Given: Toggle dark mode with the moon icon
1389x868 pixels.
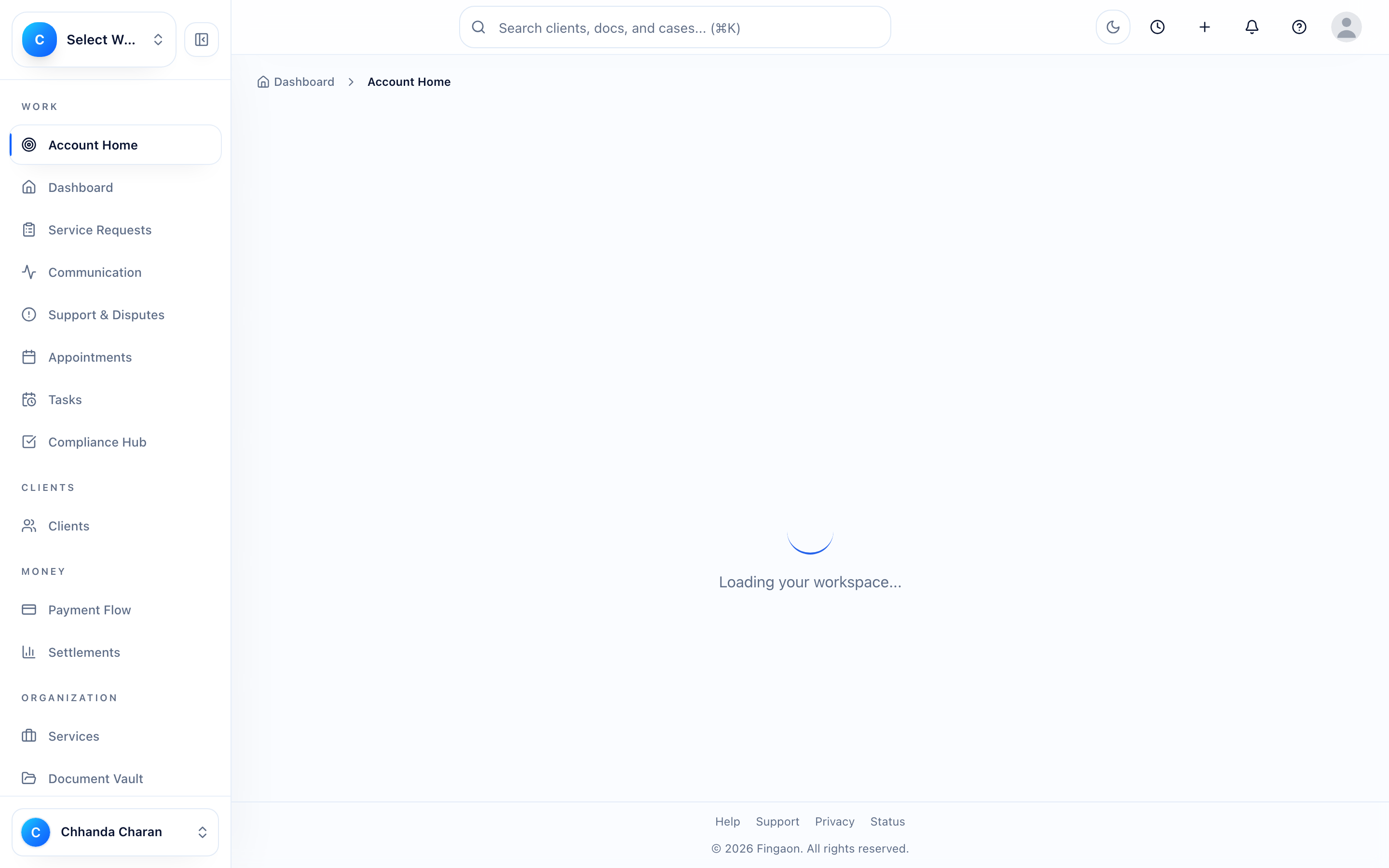Looking at the screenshot, I should click(x=1112, y=27).
